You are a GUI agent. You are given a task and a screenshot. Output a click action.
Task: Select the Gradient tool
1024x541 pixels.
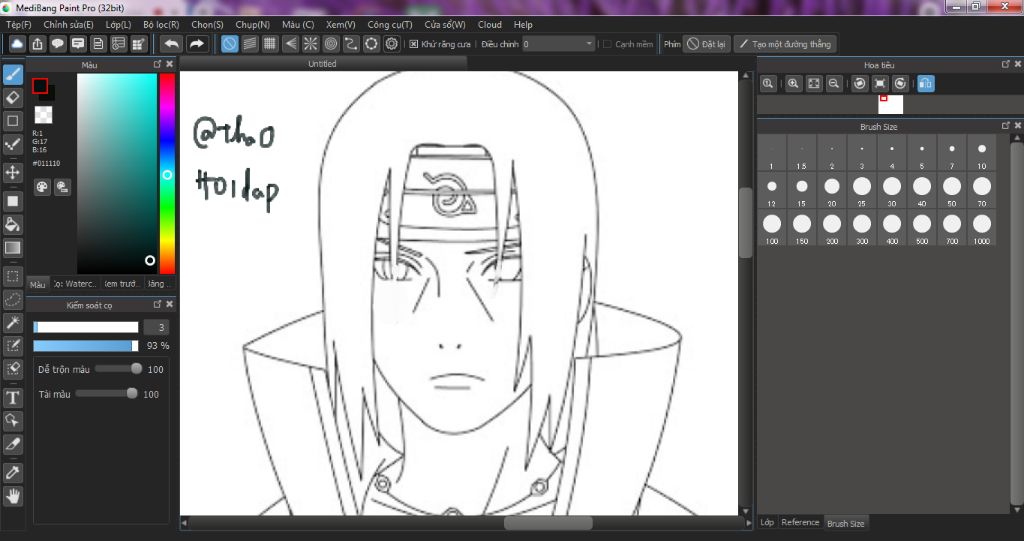click(x=12, y=248)
